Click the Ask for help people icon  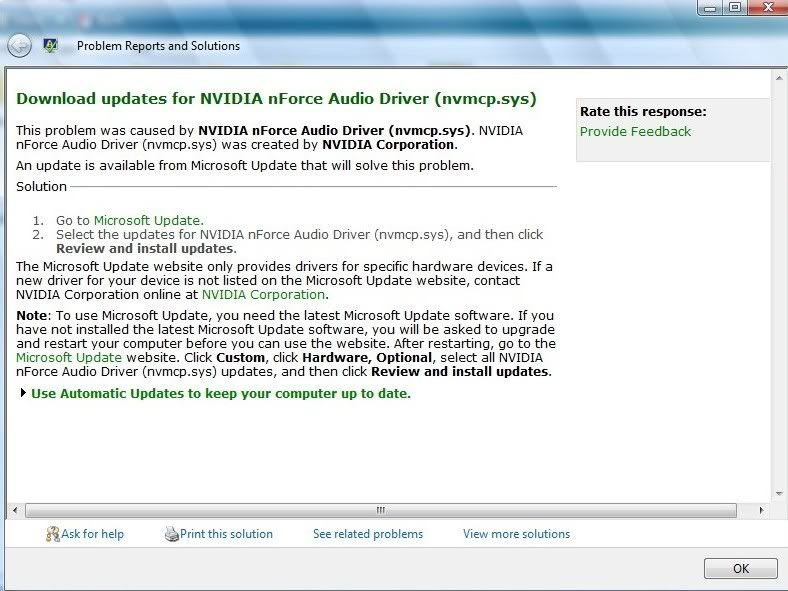click(x=53, y=534)
